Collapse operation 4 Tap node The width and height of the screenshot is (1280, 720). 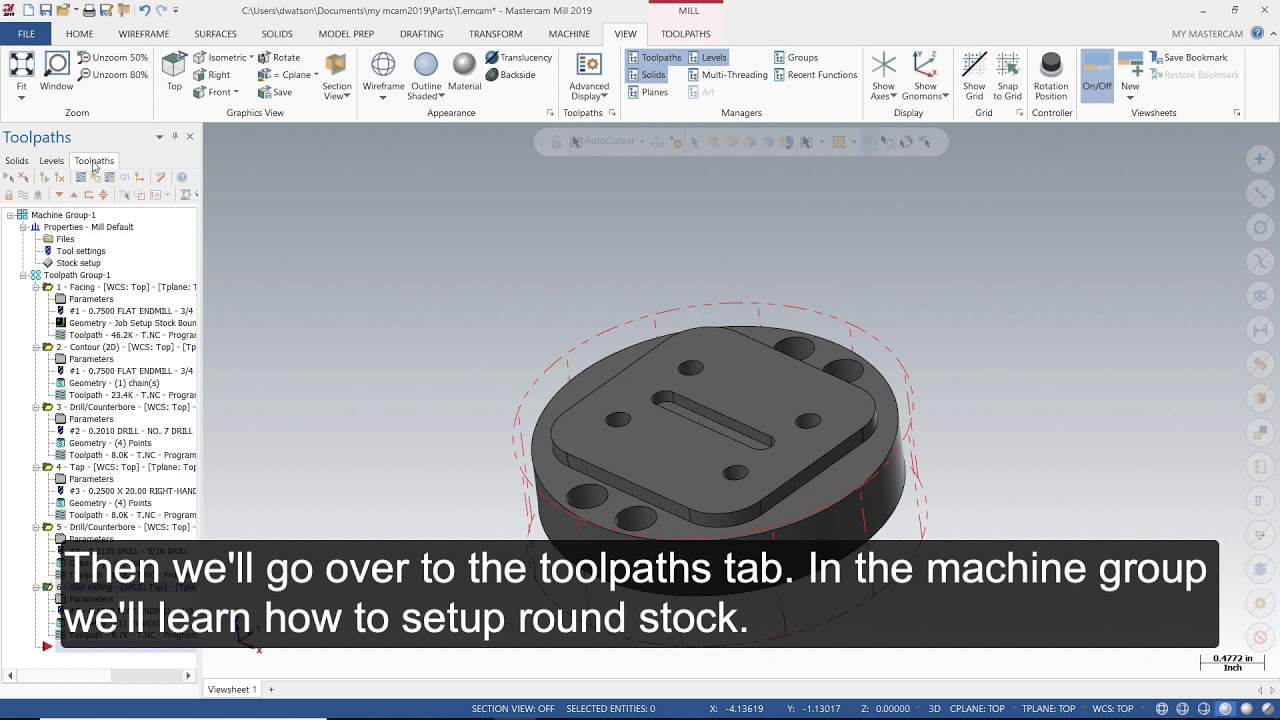36,467
